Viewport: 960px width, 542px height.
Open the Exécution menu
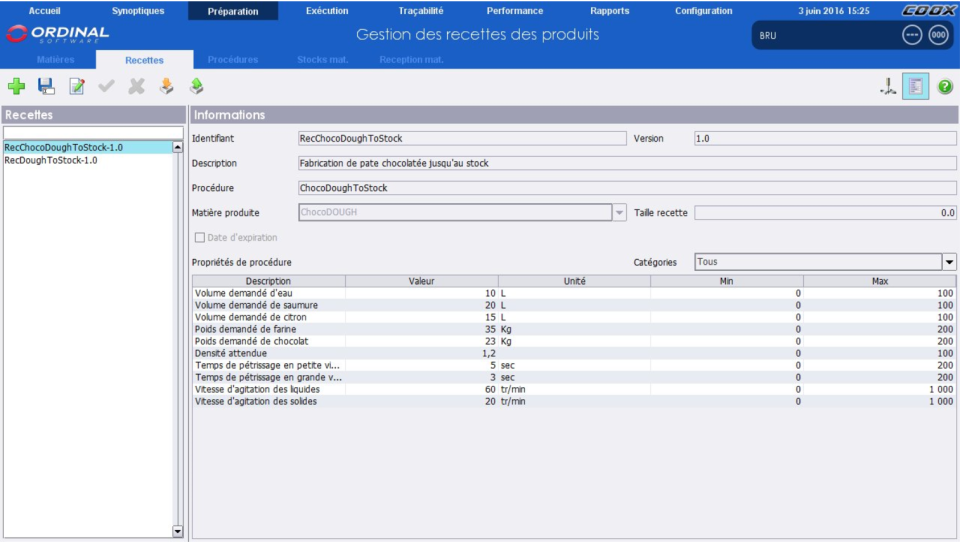pos(327,11)
